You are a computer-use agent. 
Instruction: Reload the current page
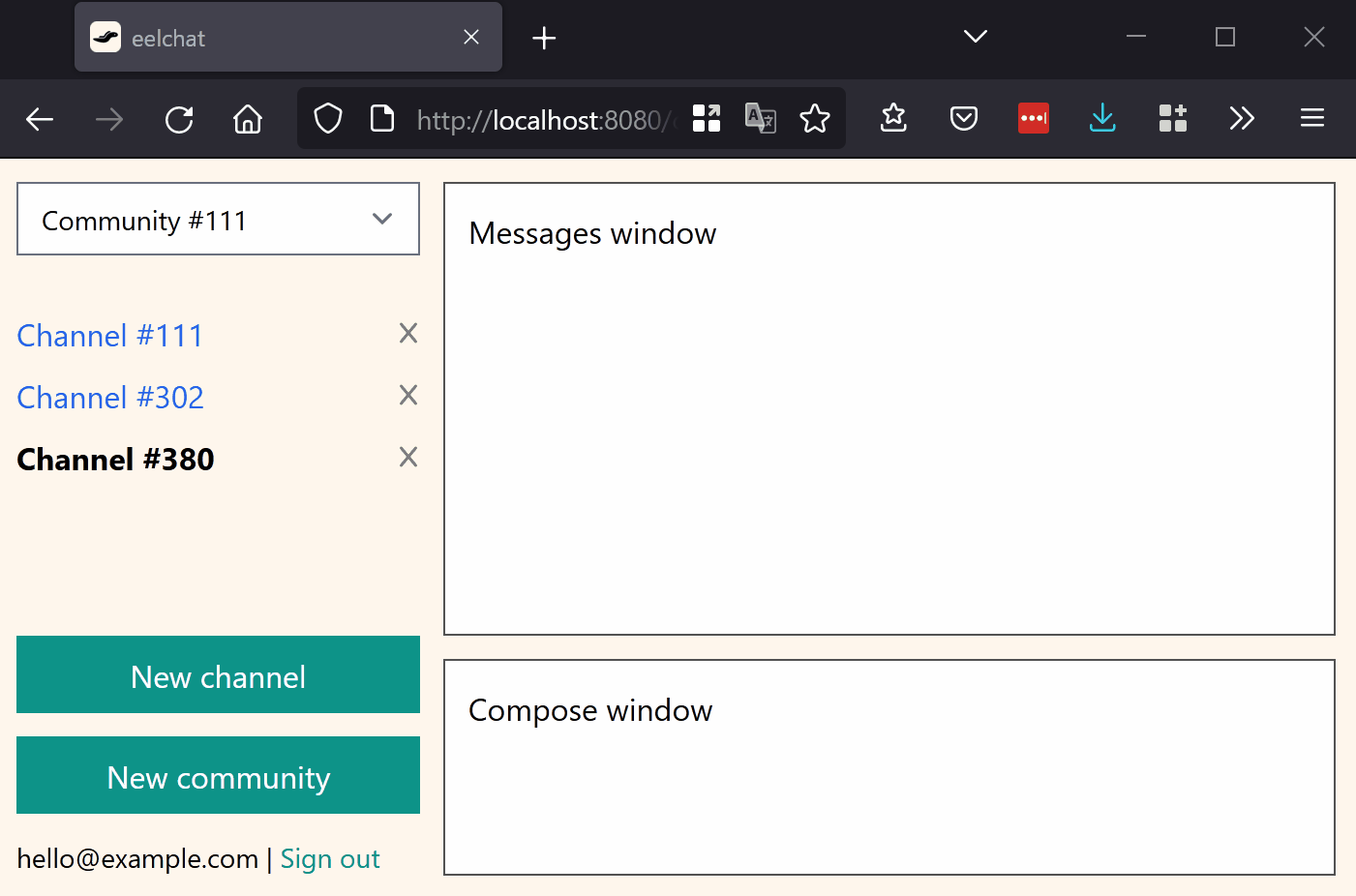tap(179, 119)
